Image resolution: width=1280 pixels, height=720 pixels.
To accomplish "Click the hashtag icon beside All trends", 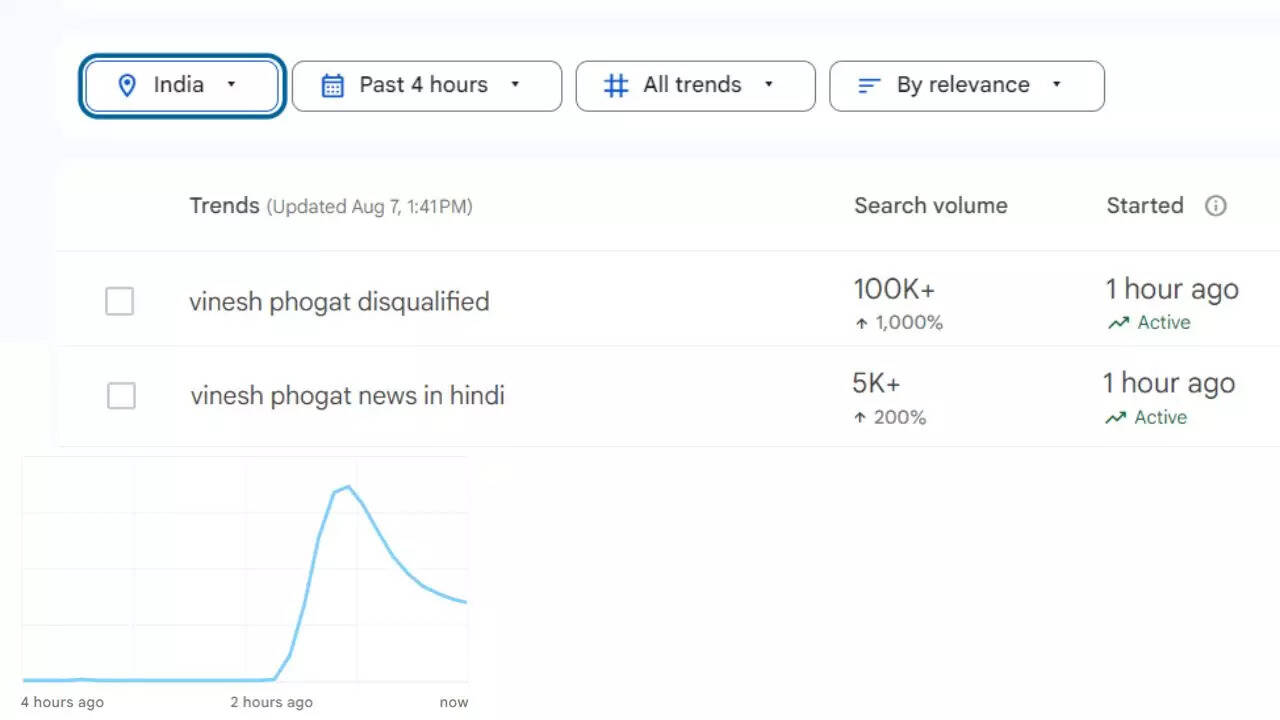I will (616, 86).
